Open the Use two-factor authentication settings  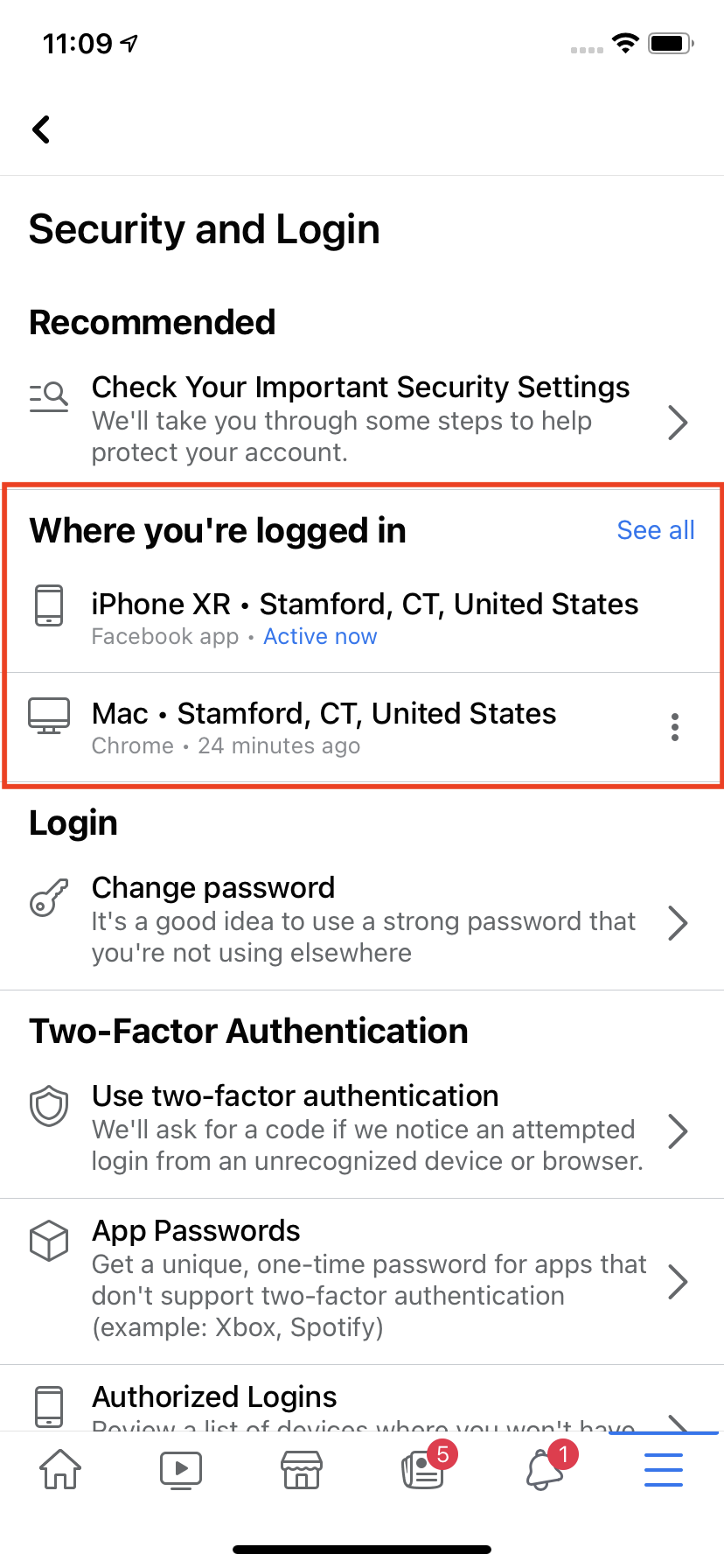coord(679,1130)
